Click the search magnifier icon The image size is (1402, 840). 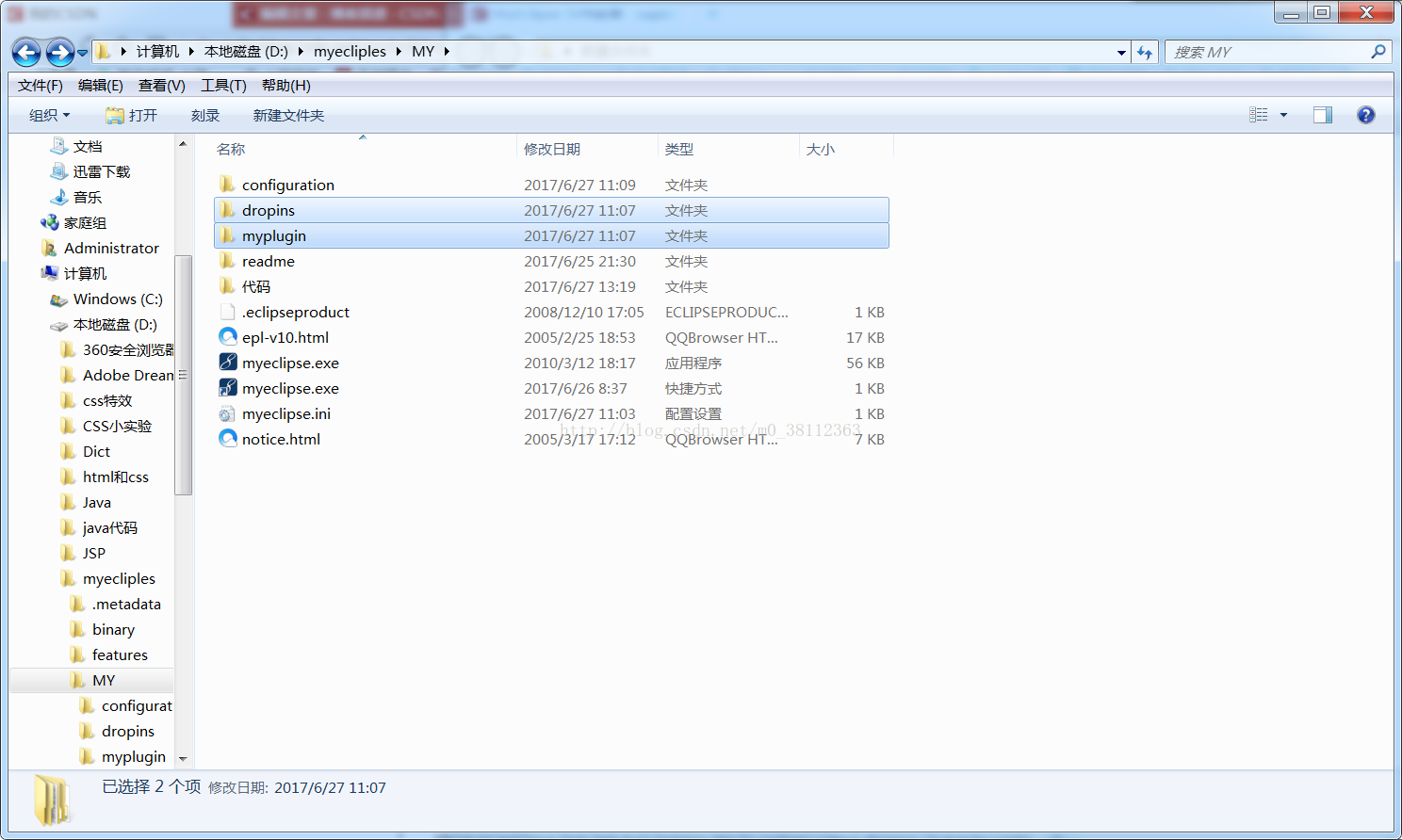pyautogui.click(x=1378, y=53)
